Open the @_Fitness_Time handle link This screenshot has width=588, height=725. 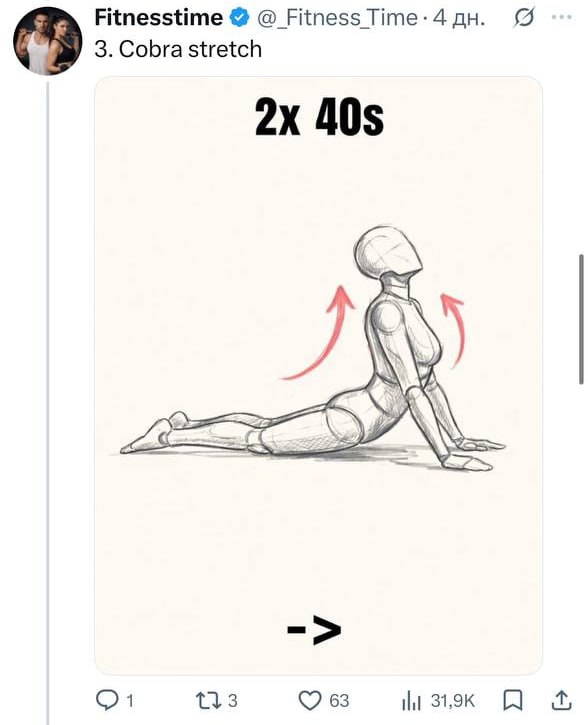[337, 18]
